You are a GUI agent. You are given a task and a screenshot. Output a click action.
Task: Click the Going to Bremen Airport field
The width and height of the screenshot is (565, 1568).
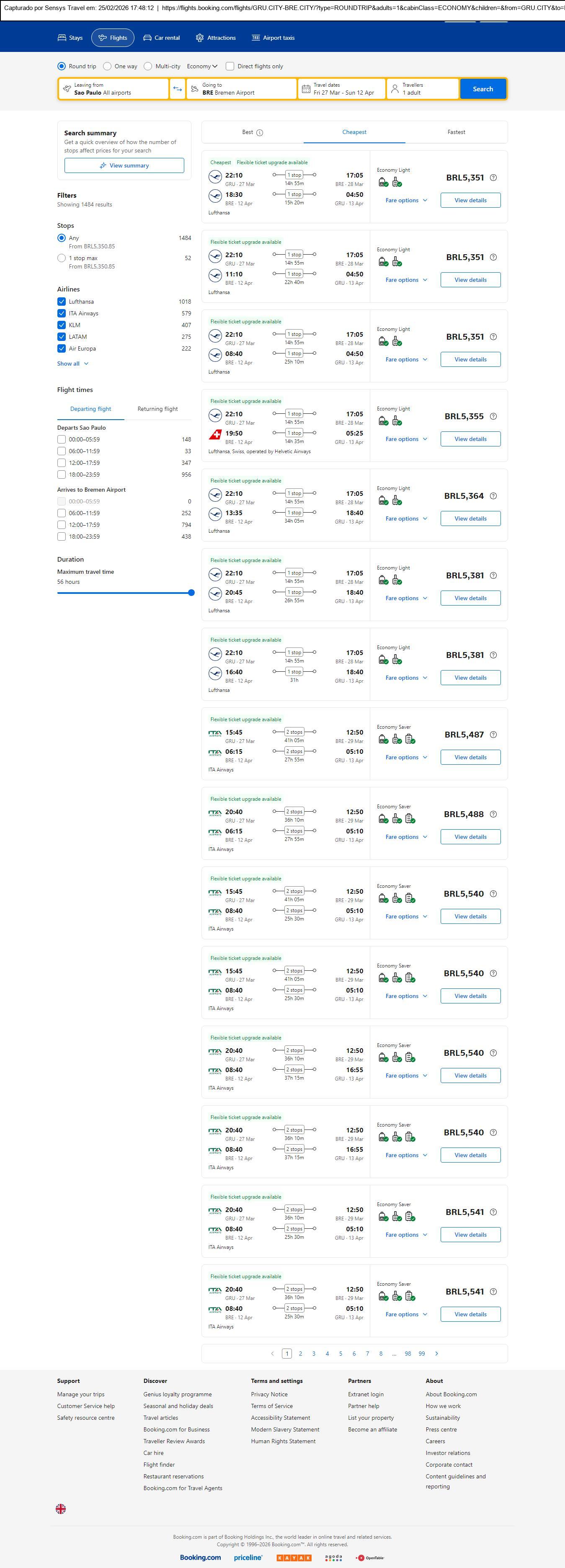click(241, 89)
